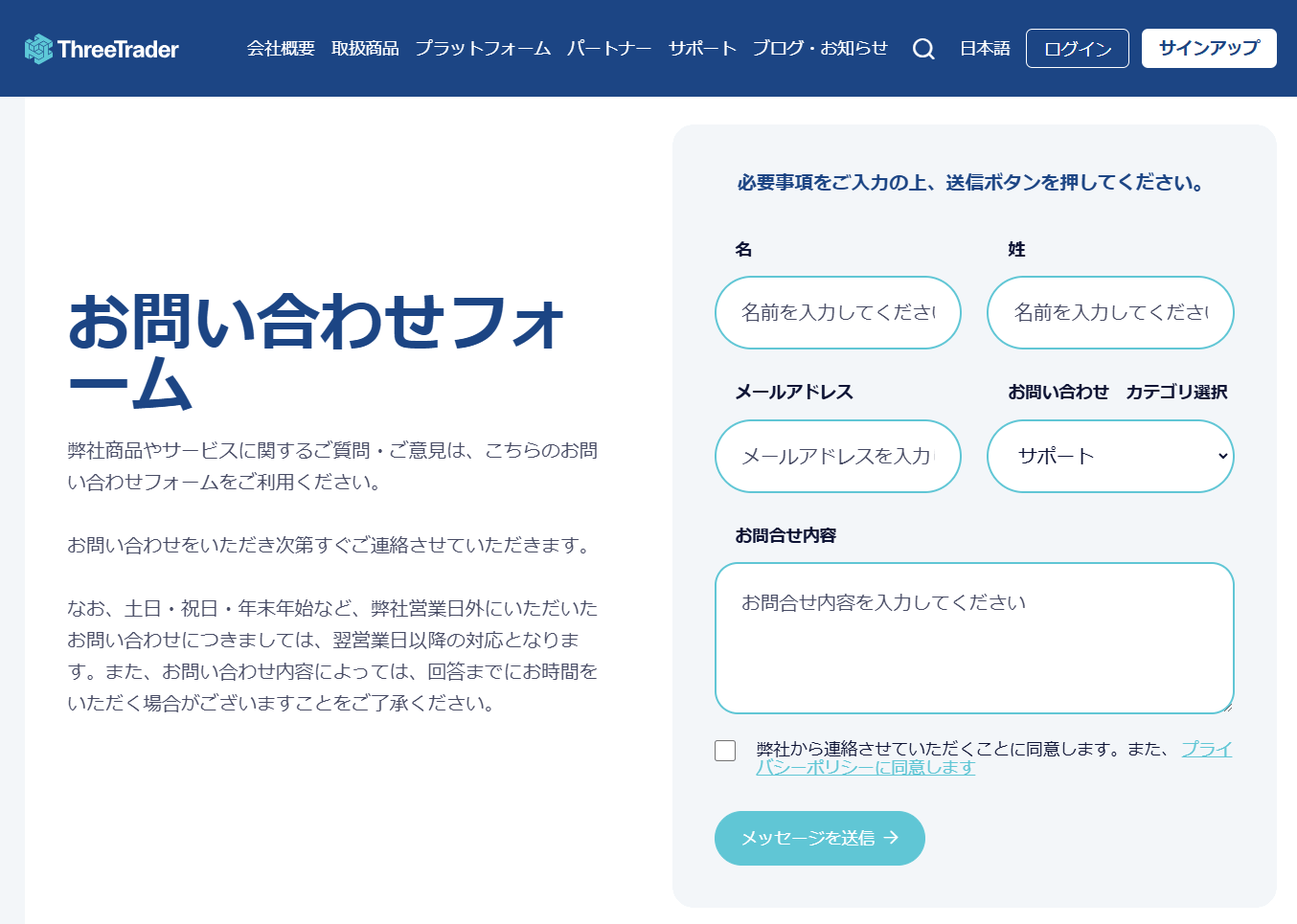Click the サインアップ button
1297x924 pixels.
pyautogui.click(x=1209, y=48)
